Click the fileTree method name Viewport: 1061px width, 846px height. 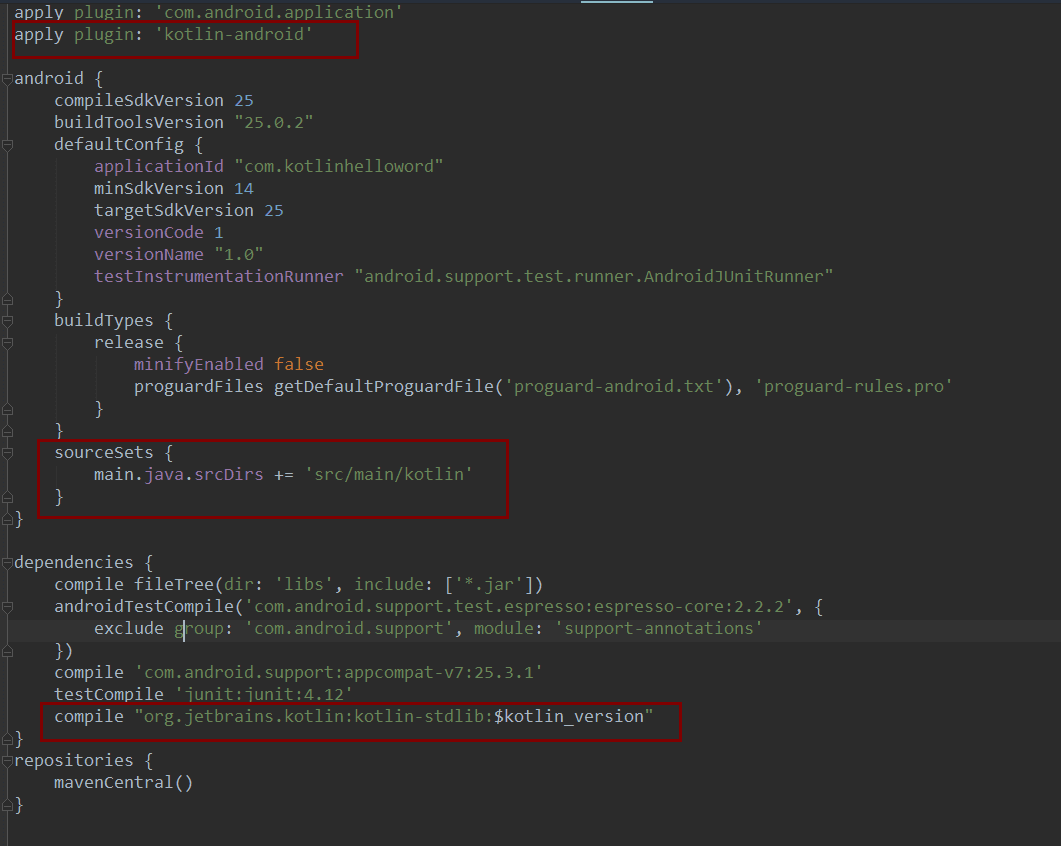click(x=174, y=585)
